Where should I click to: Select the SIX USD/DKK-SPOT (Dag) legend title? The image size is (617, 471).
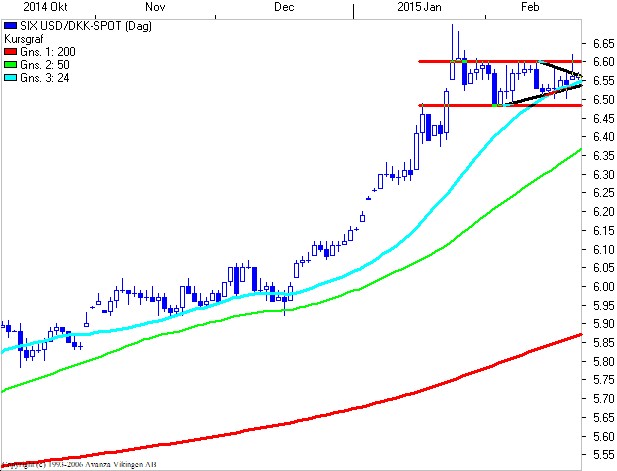pos(86,26)
